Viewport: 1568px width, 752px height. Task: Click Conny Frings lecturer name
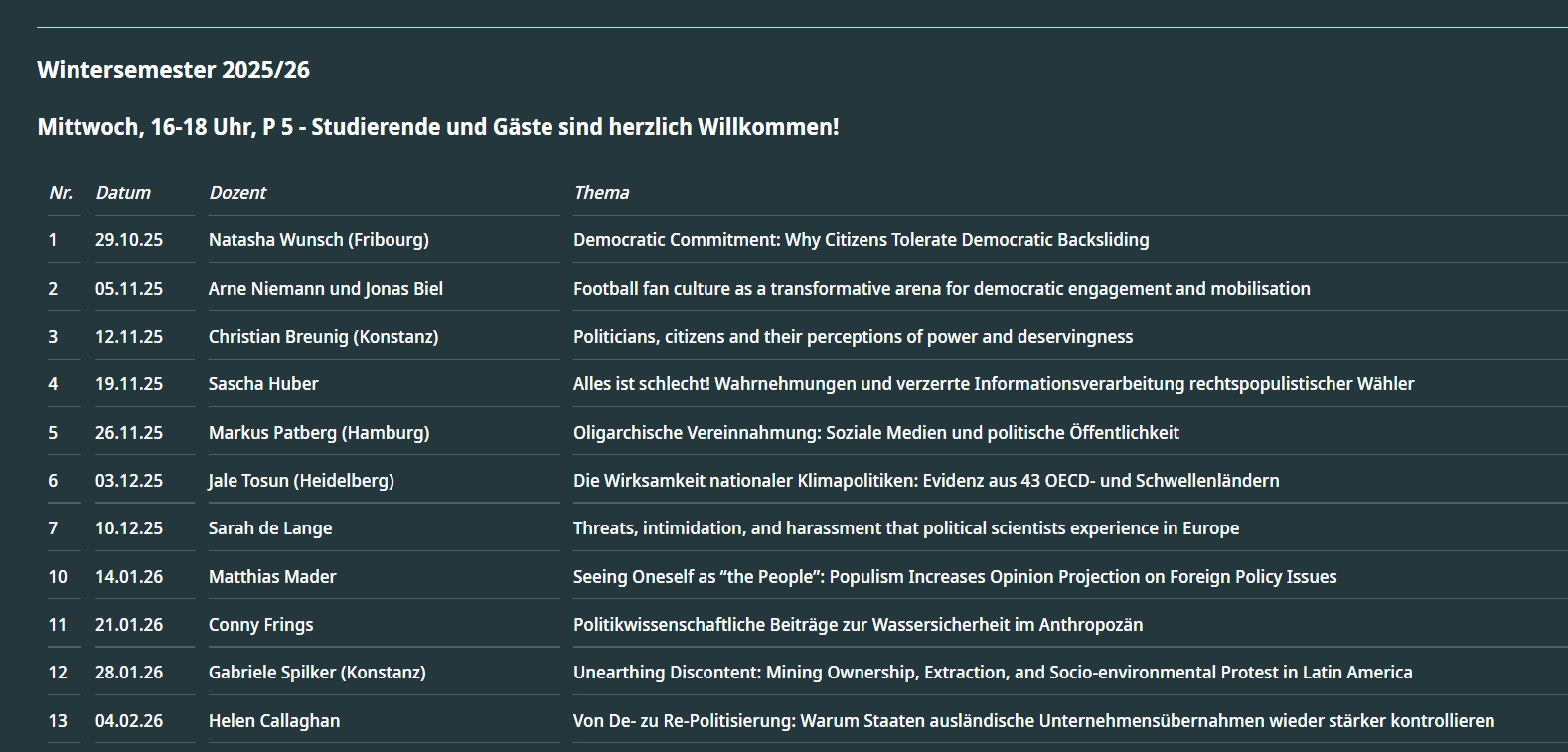(260, 625)
